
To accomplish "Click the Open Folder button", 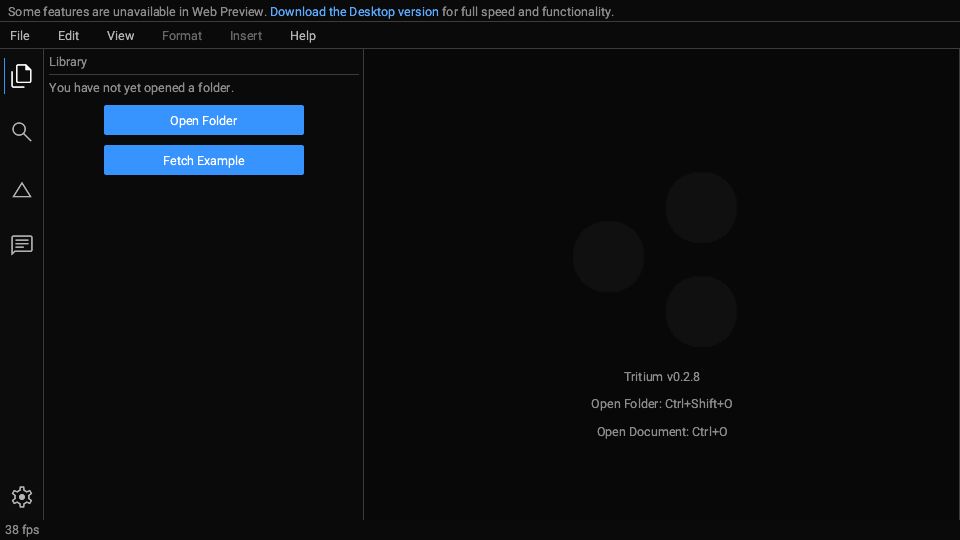I will tap(204, 120).
